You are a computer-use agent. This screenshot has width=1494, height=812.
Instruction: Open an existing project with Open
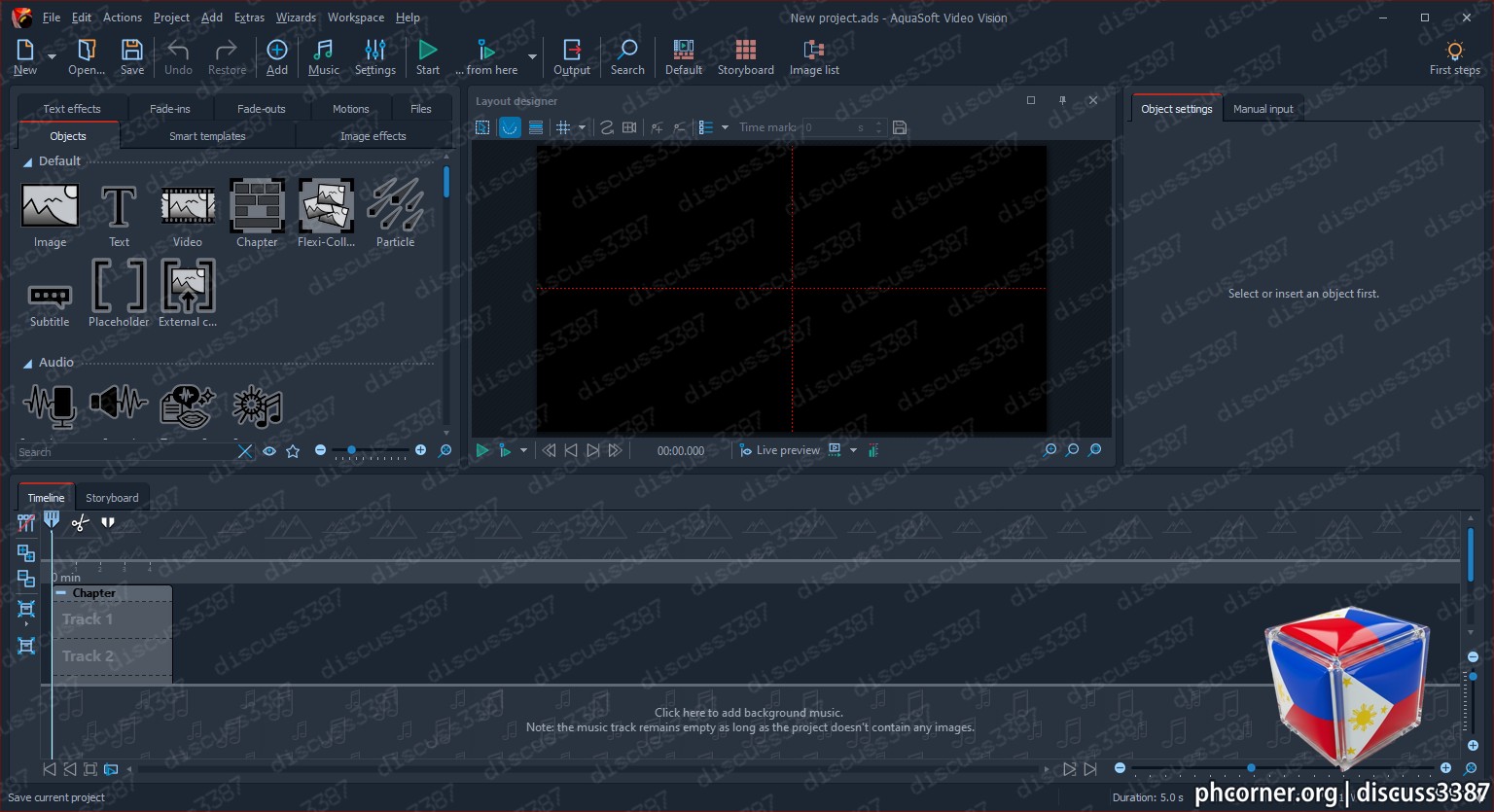[x=87, y=57]
